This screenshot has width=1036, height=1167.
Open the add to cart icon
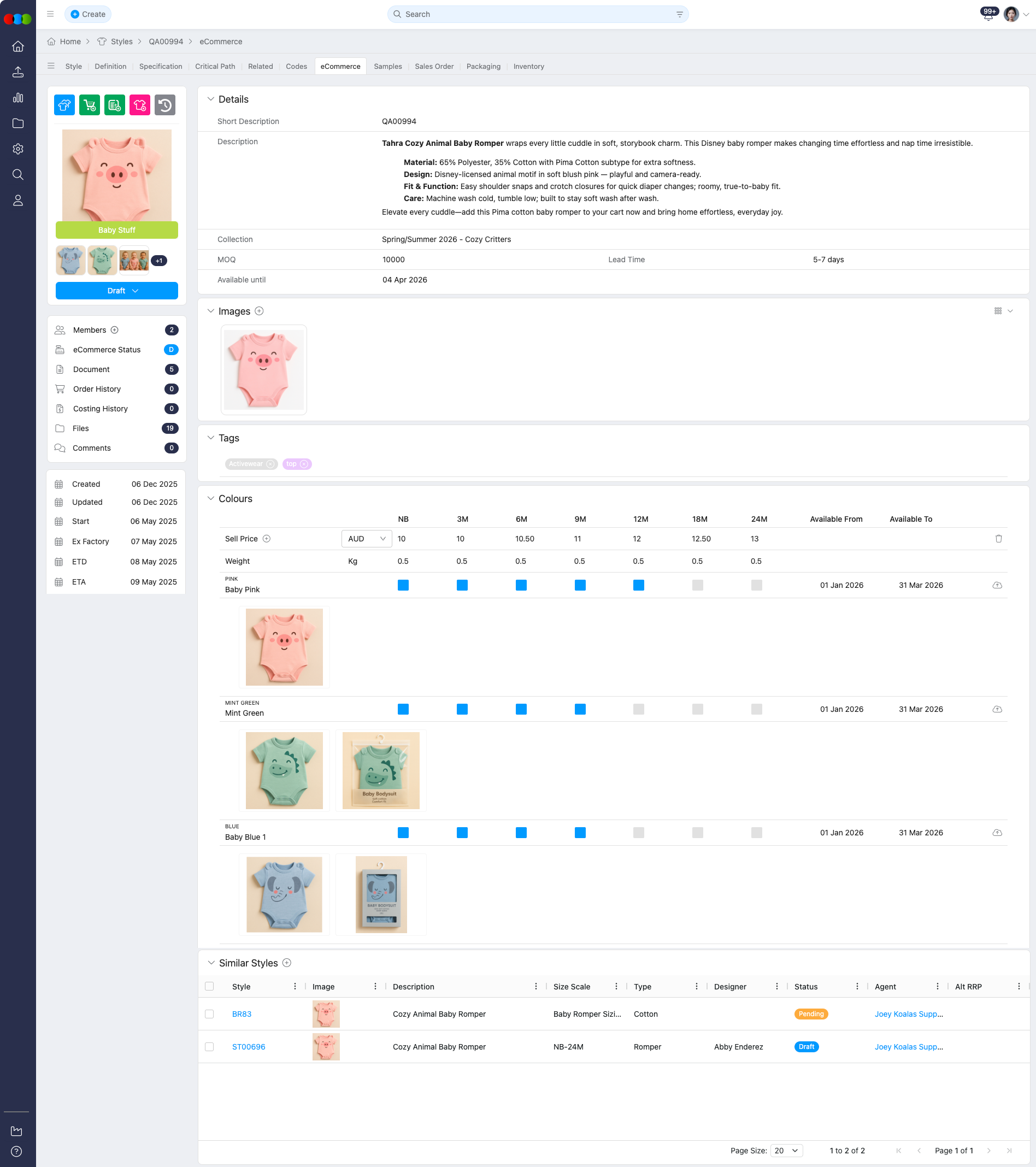click(x=89, y=104)
